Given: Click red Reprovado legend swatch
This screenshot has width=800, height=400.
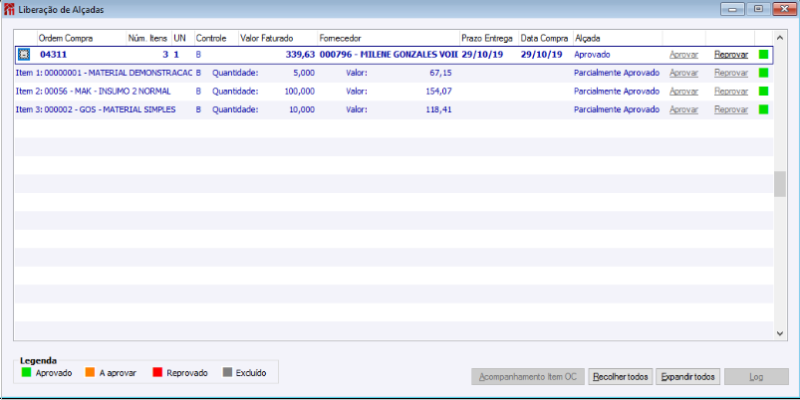Looking at the screenshot, I should coord(157,373).
